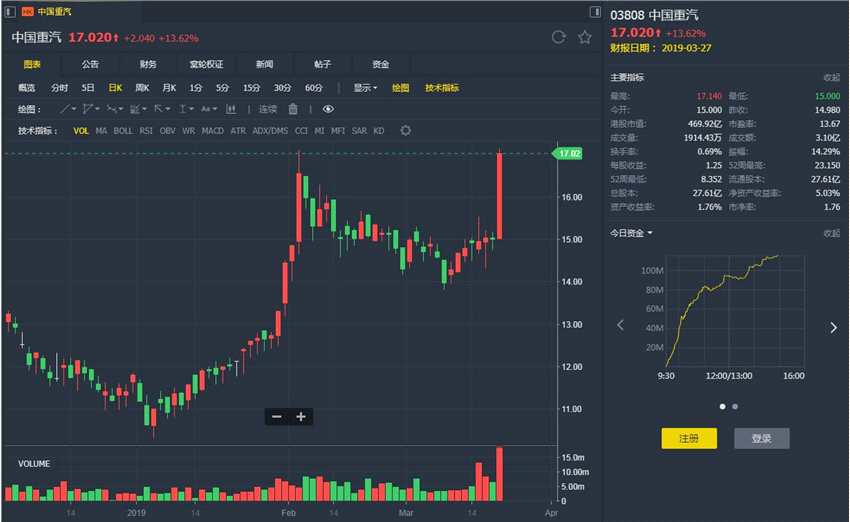Image resolution: width=850 pixels, height=522 pixels.
Task: Expand the Fibonacci tool dropdown arrow
Action: pyautogui.click(x=144, y=109)
